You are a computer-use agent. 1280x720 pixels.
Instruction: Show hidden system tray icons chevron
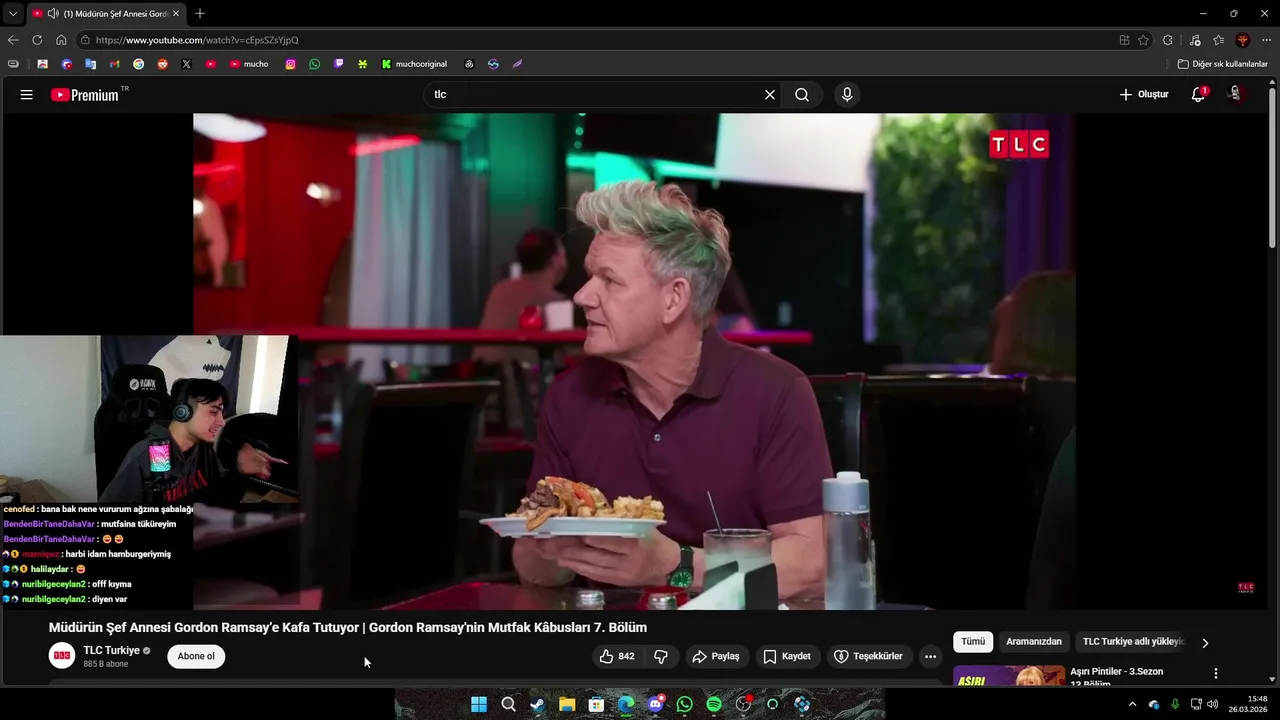click(1132, 704)
